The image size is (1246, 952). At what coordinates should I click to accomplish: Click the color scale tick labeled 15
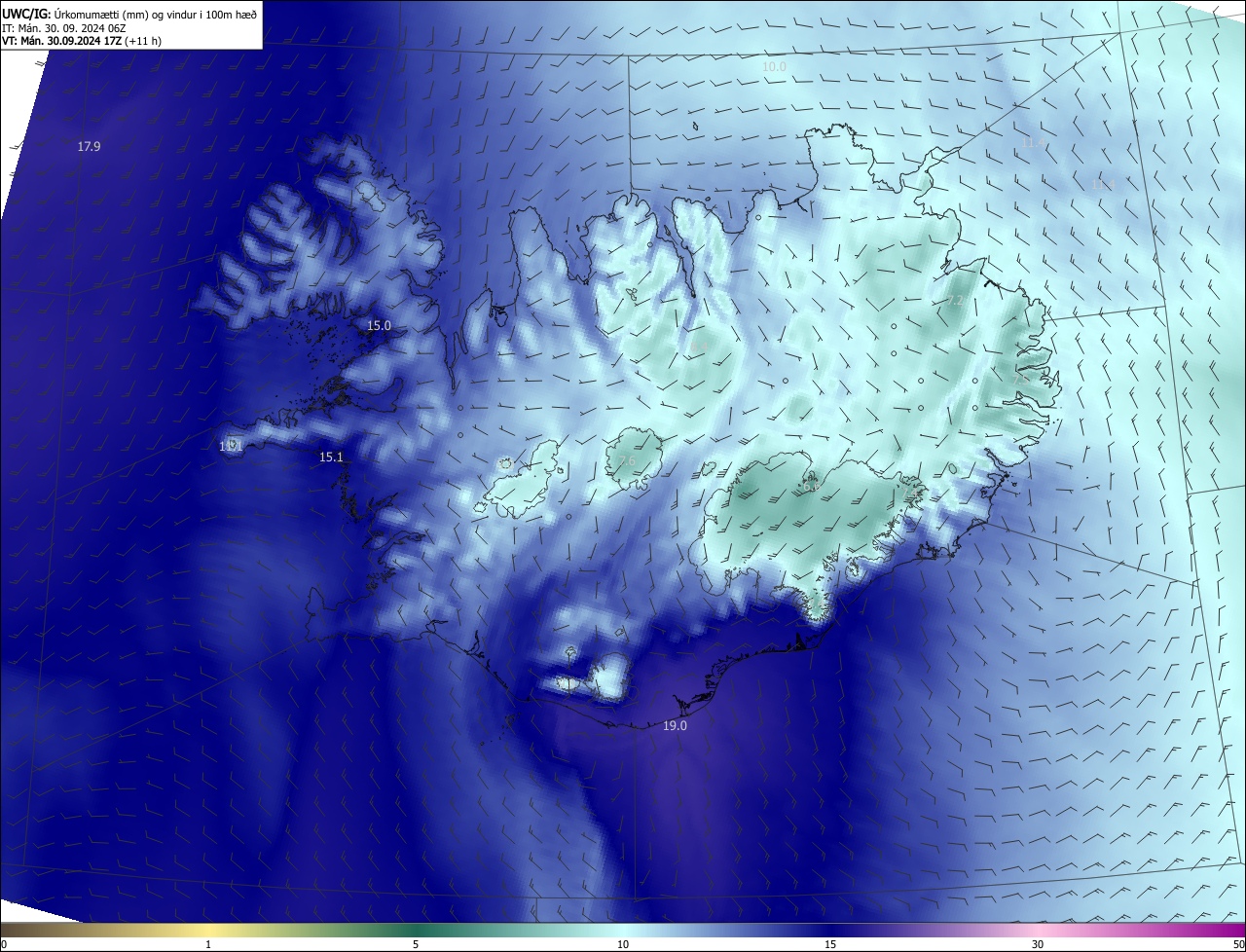point(830,944)
